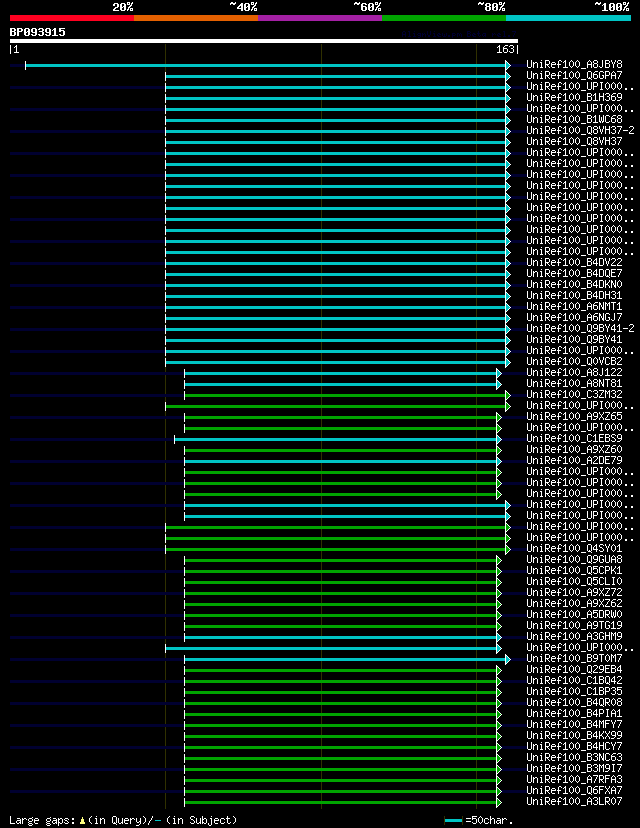The image size is (640, 828).
Task: Choose the UniRef100_Q5CLI0 entry
Action: [575, 582]
